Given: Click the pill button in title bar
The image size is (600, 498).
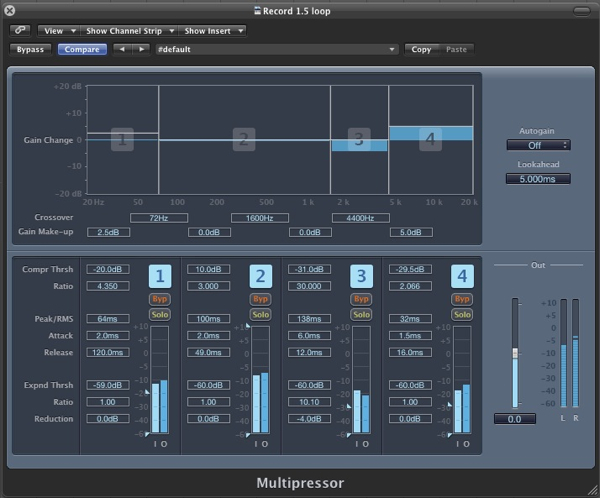Looking at the screenshot, I should tap(582, 11).
